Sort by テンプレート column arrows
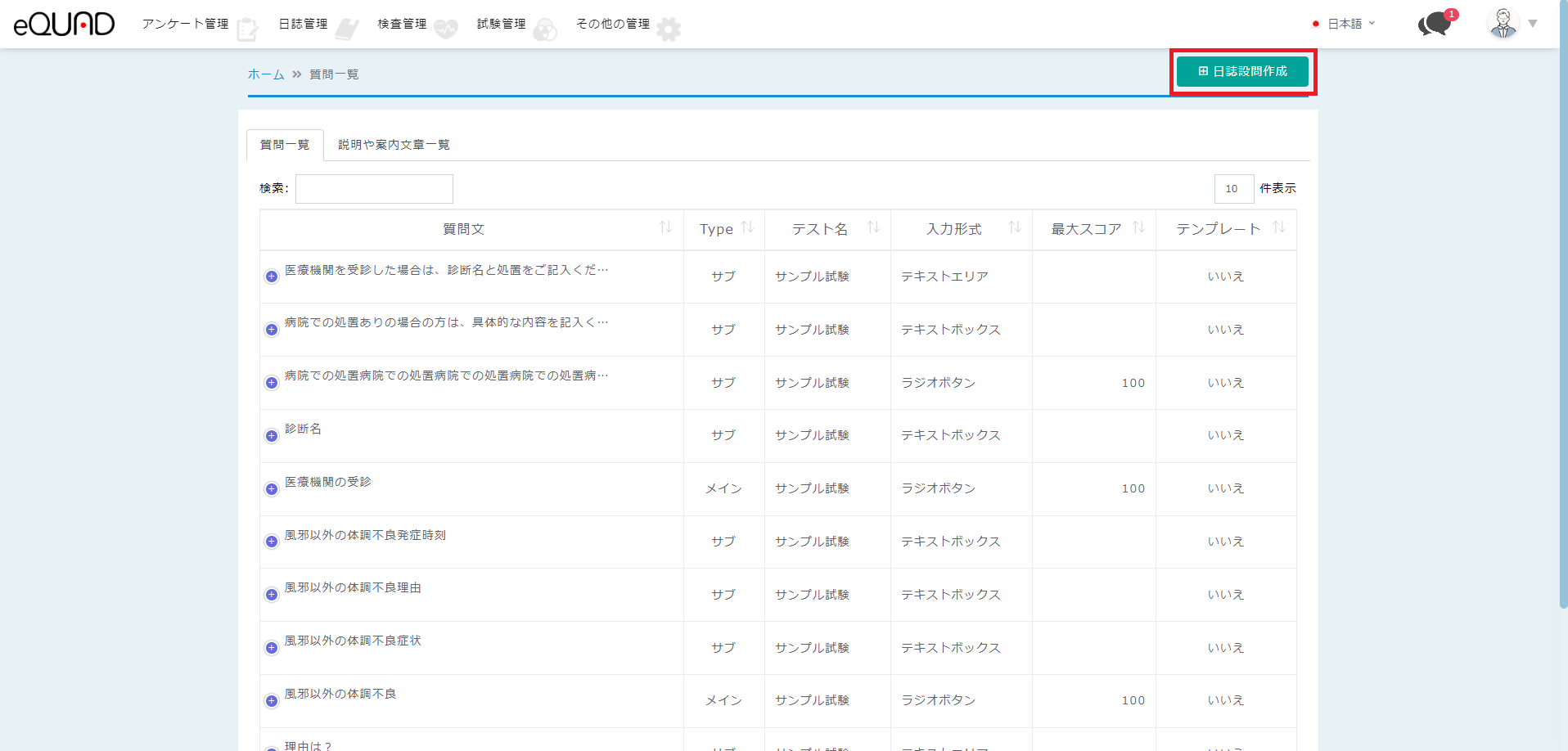 point(1278,227)
